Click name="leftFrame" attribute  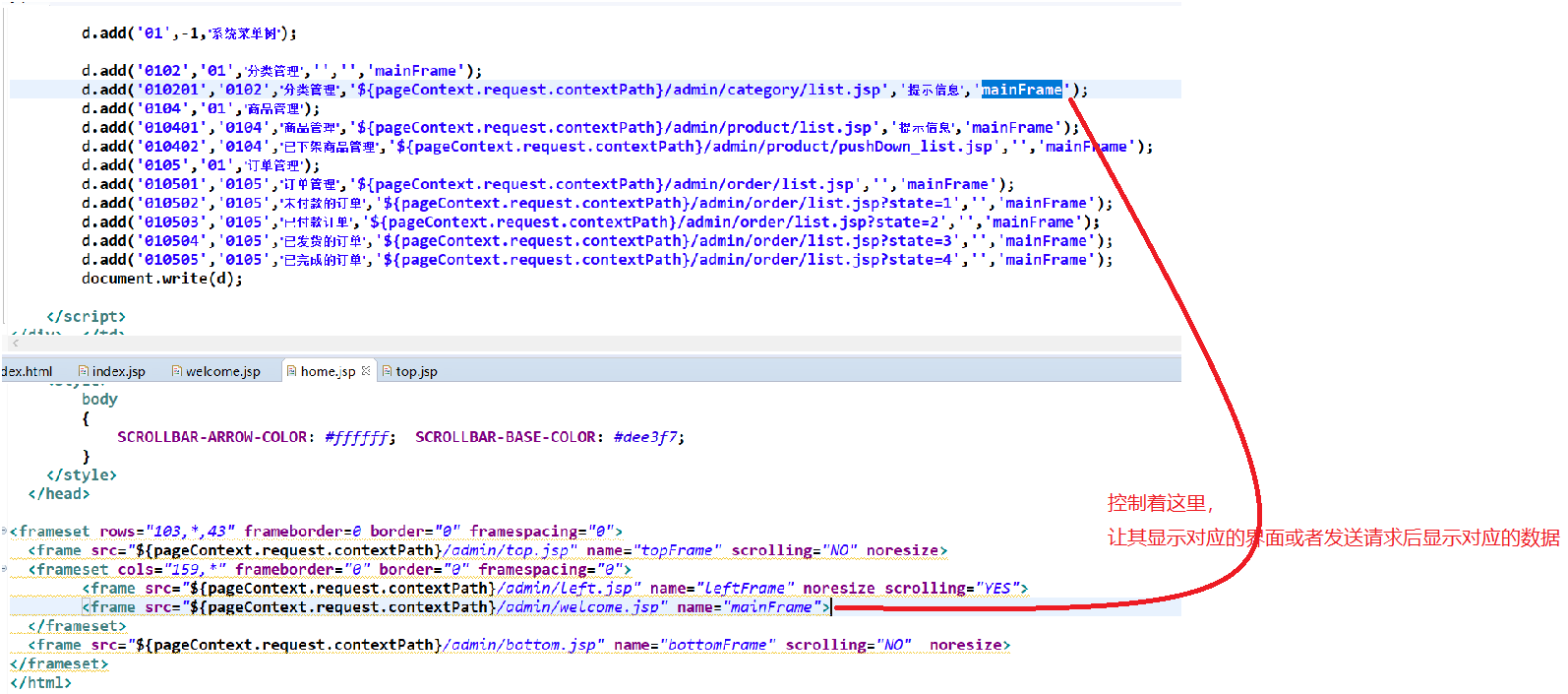click(722, 589)
